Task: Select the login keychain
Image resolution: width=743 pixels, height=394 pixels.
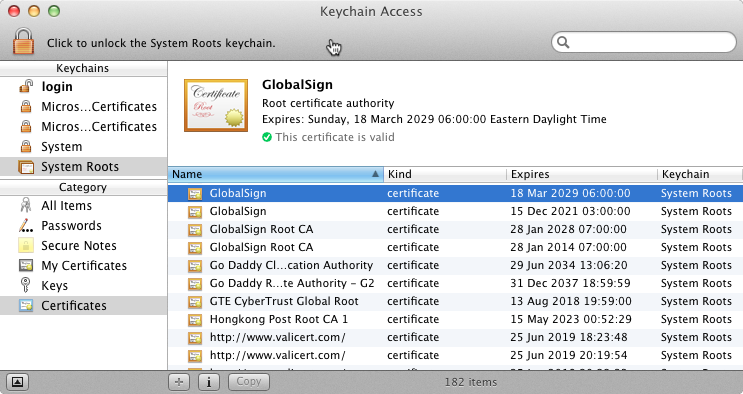Action: coord(83,87)
